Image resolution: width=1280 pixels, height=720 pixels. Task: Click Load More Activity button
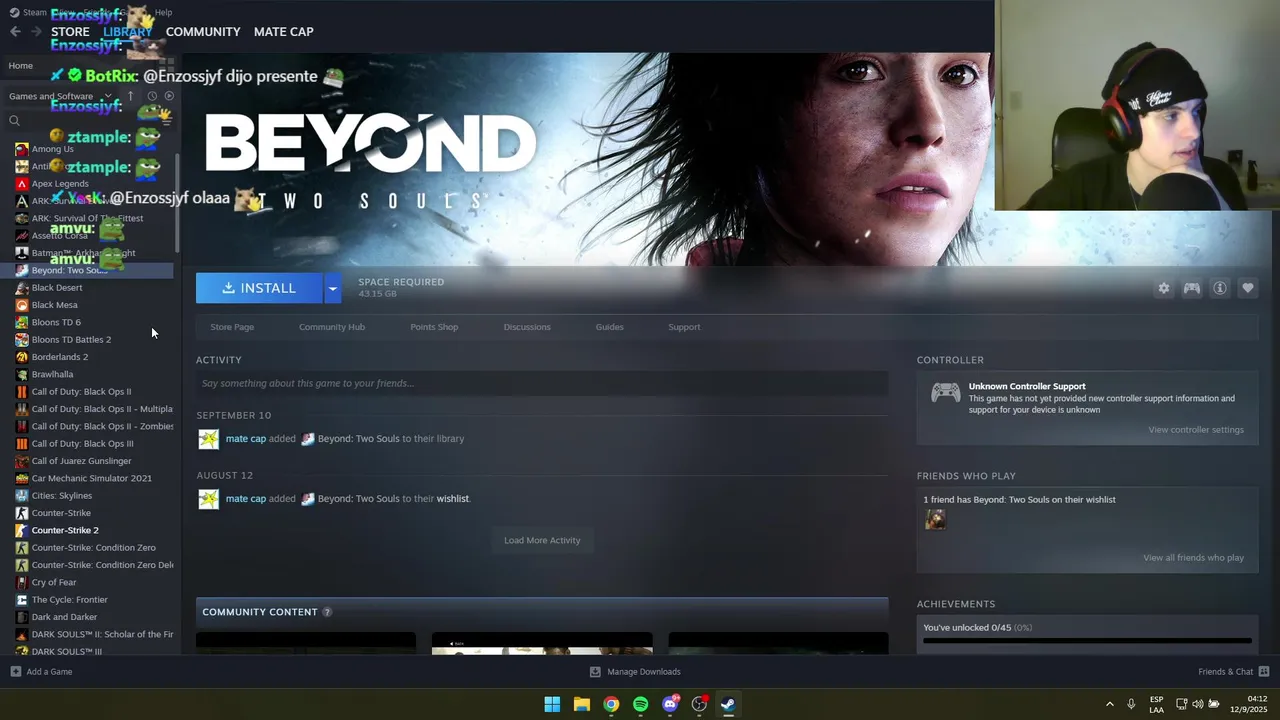542,540
